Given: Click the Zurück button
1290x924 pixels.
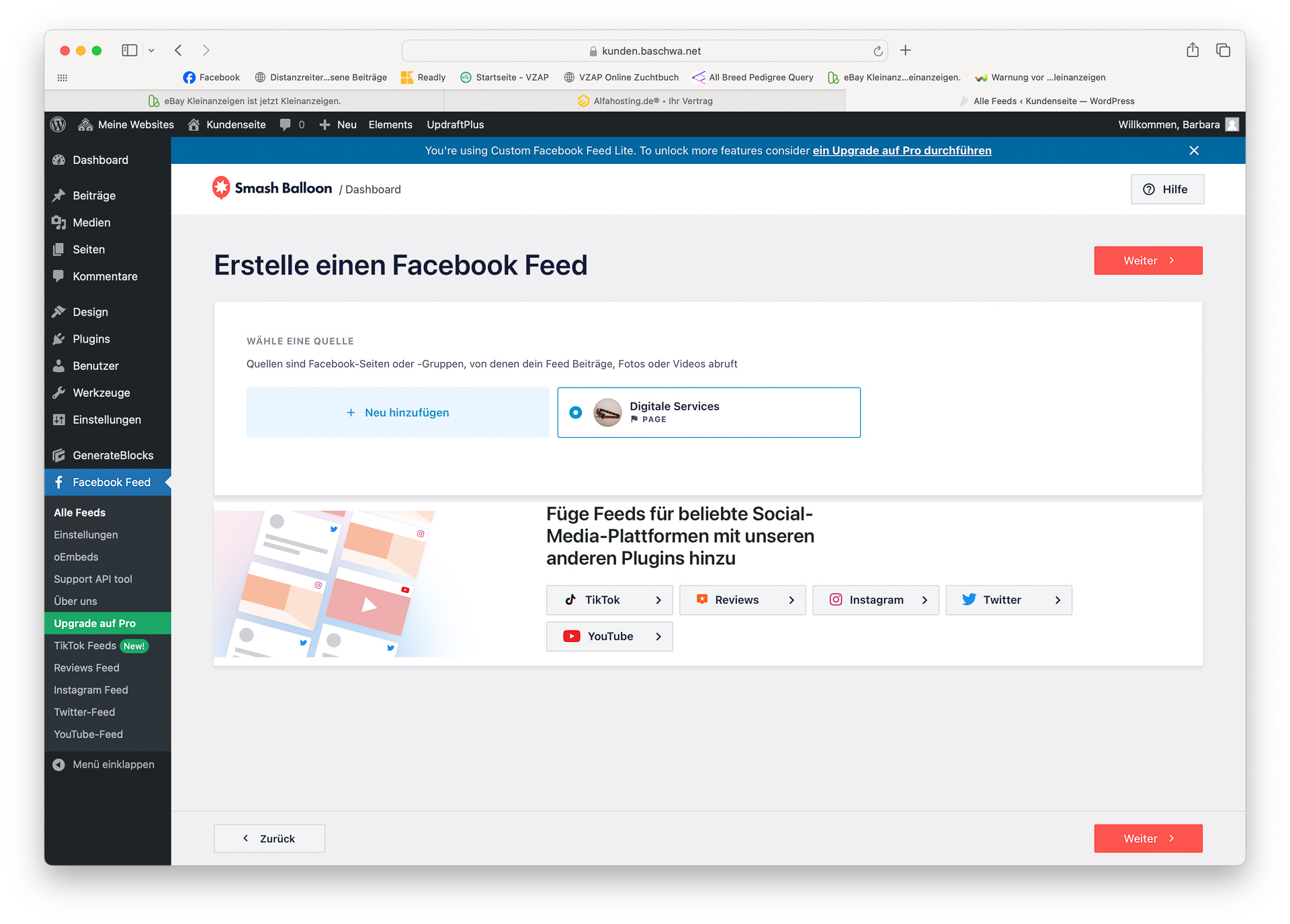Looking at the screenshot, I should [x=269, y=838].
